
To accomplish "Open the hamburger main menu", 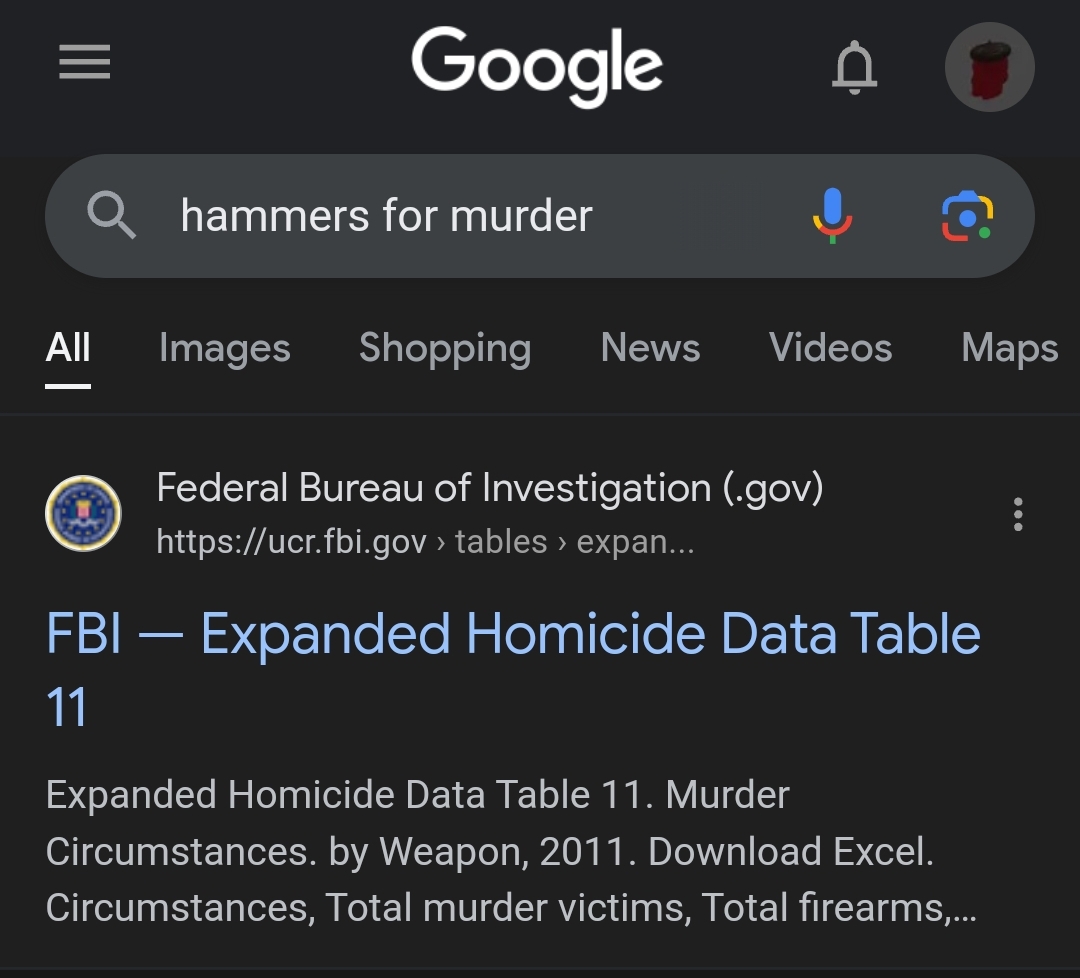I will [x=84, y=64].
